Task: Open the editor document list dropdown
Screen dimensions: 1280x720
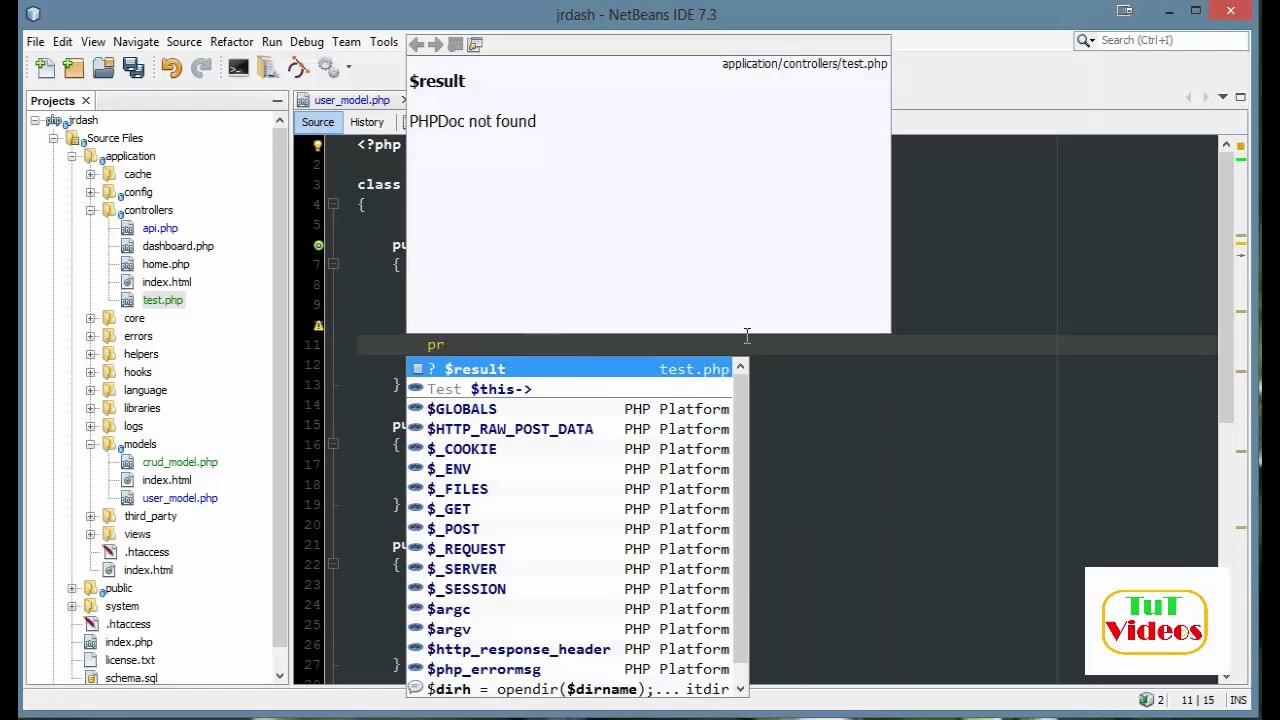Action: [x=1223, y=97]
